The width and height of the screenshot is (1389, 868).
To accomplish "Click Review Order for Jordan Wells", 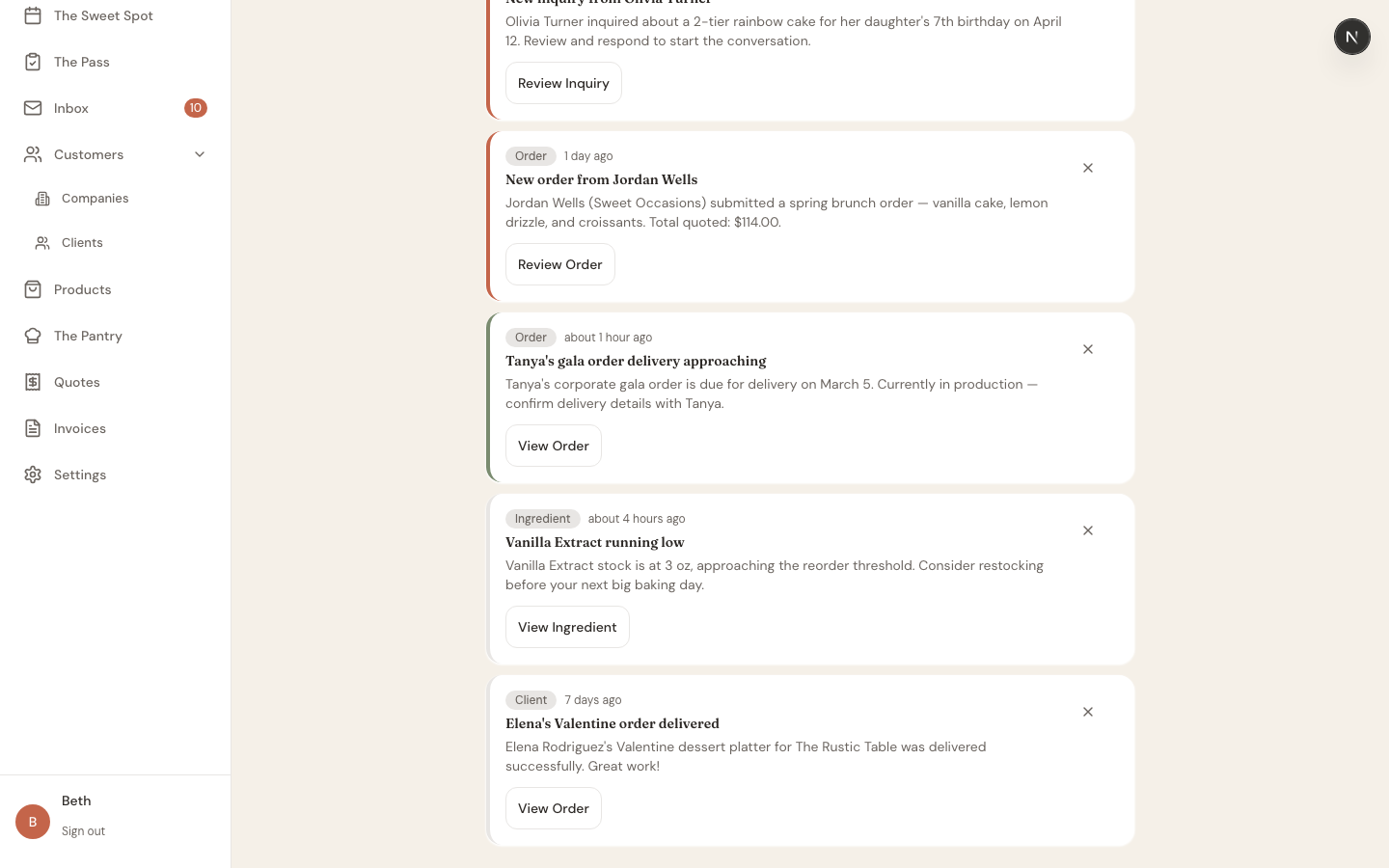I will (x=560, y=264).
